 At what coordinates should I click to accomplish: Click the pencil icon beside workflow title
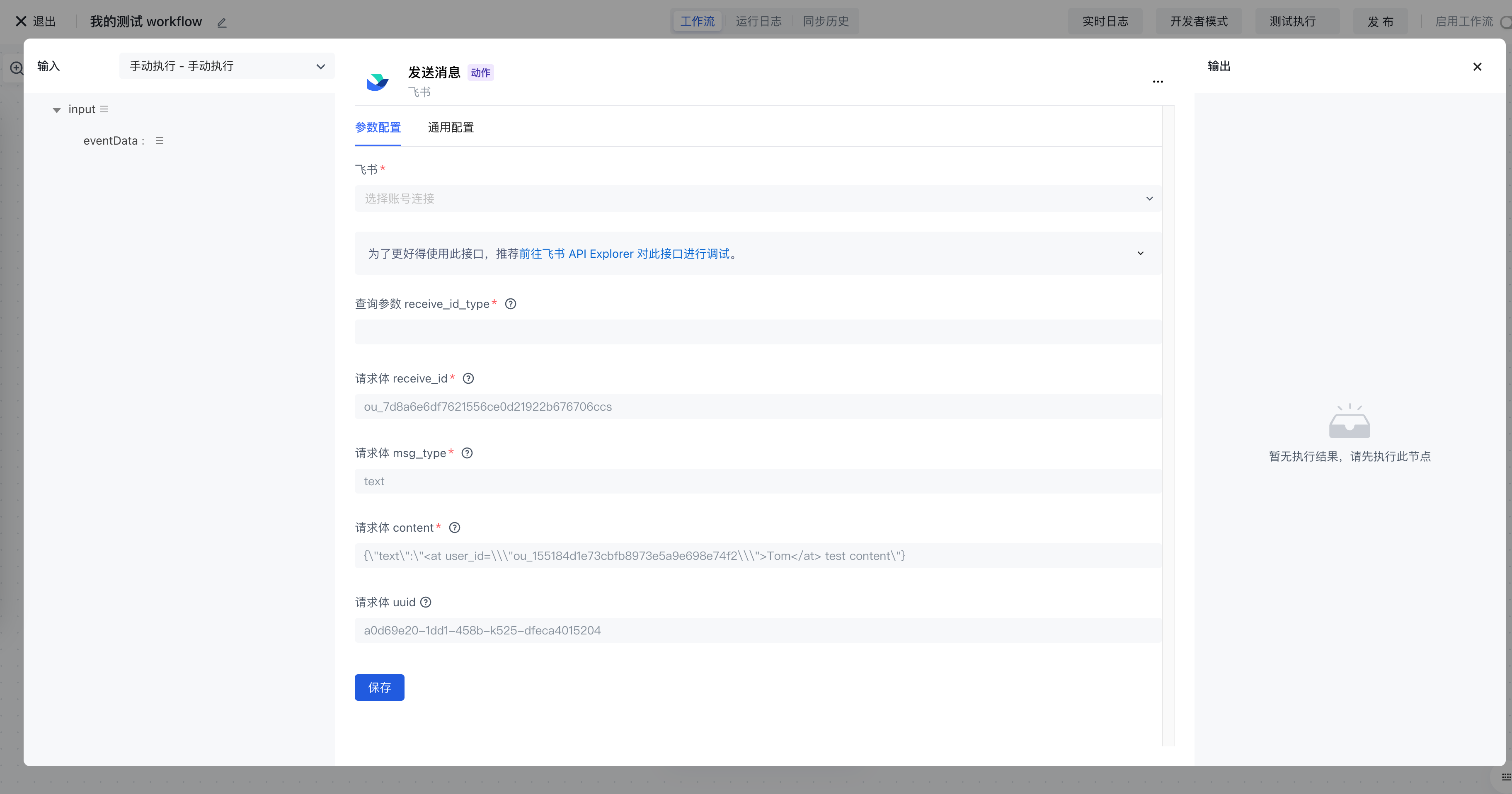(222, 23)
